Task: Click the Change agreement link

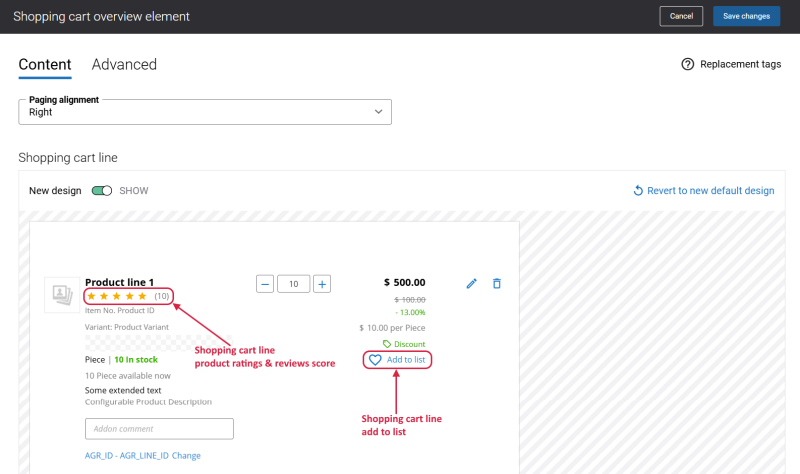Action: coord(186,456)
